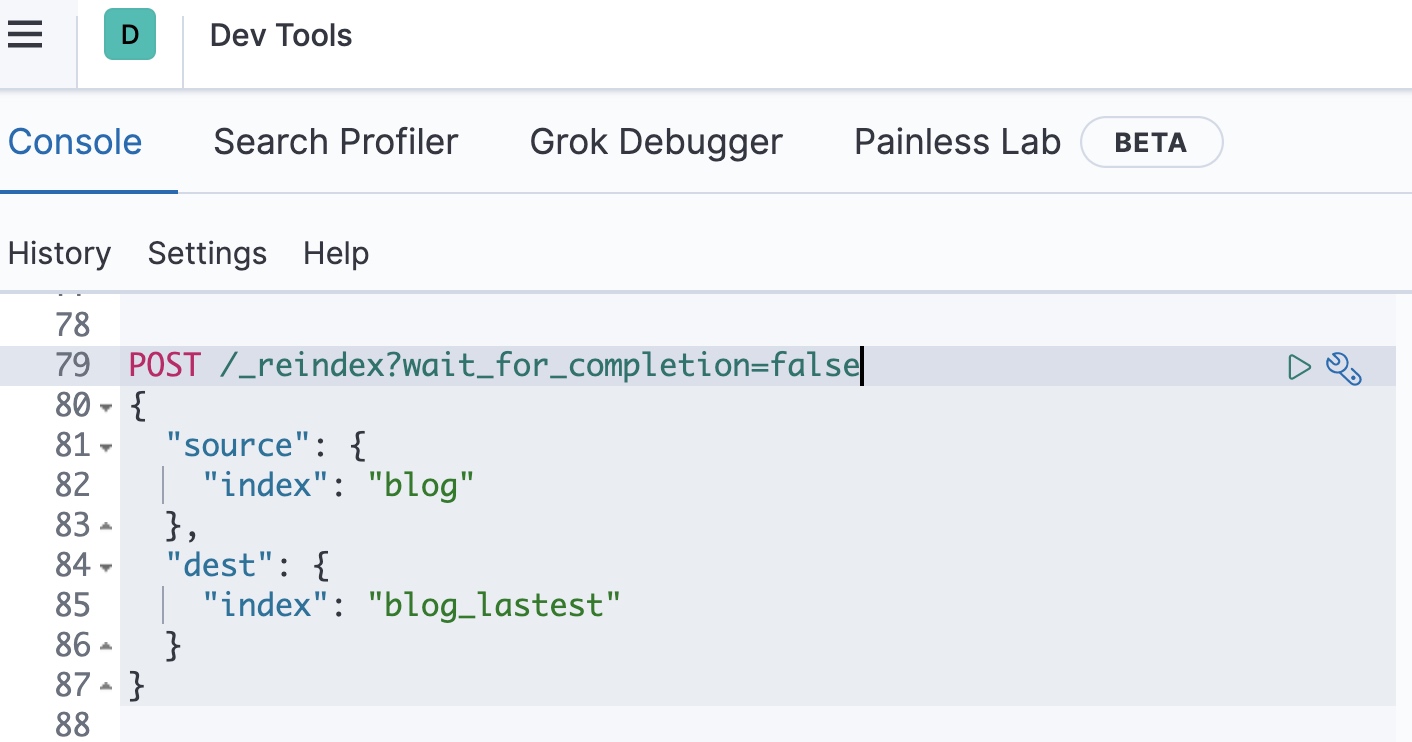This screenshot has height=742, width=1412.
Task: Collapse the fold arrow on line 80
Action: click(106, 407)
